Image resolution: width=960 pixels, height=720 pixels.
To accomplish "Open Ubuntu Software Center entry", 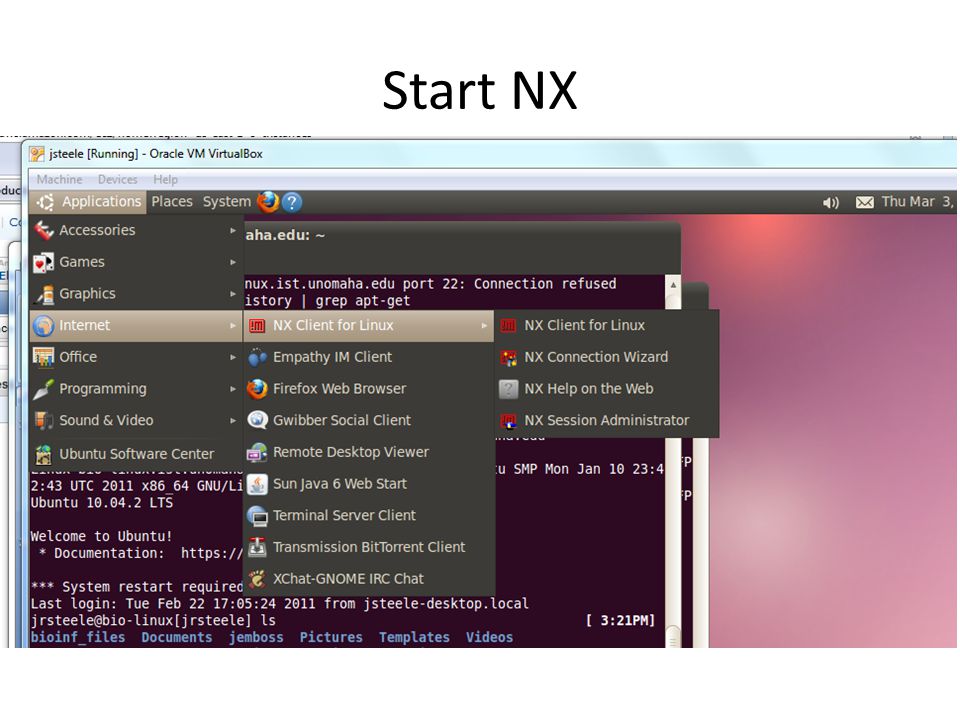I will tap(136, 454).
